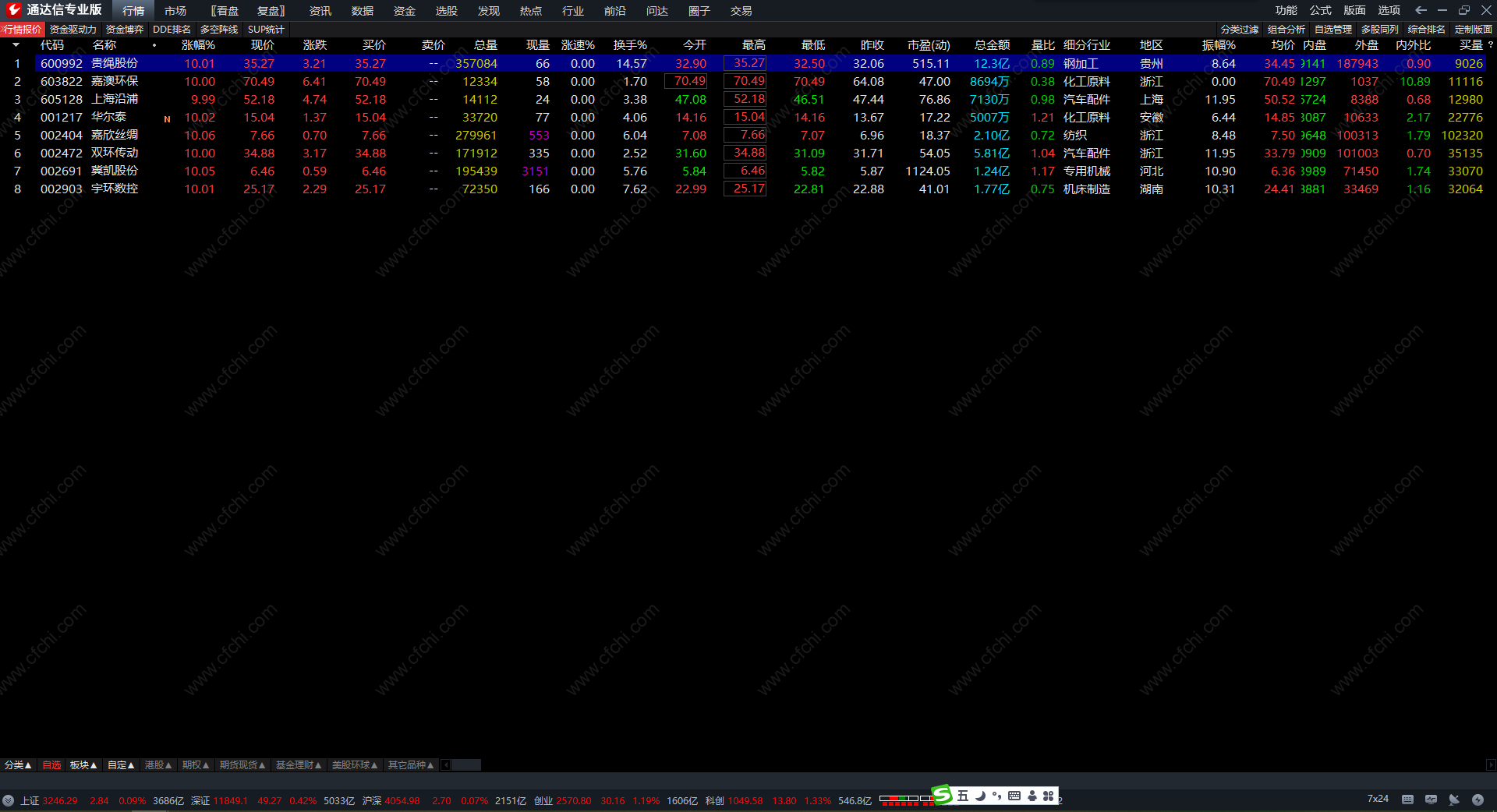1497x812 pixels.
Task: Click the 通达信 logo icon in title bar
Action: (13, 10)
